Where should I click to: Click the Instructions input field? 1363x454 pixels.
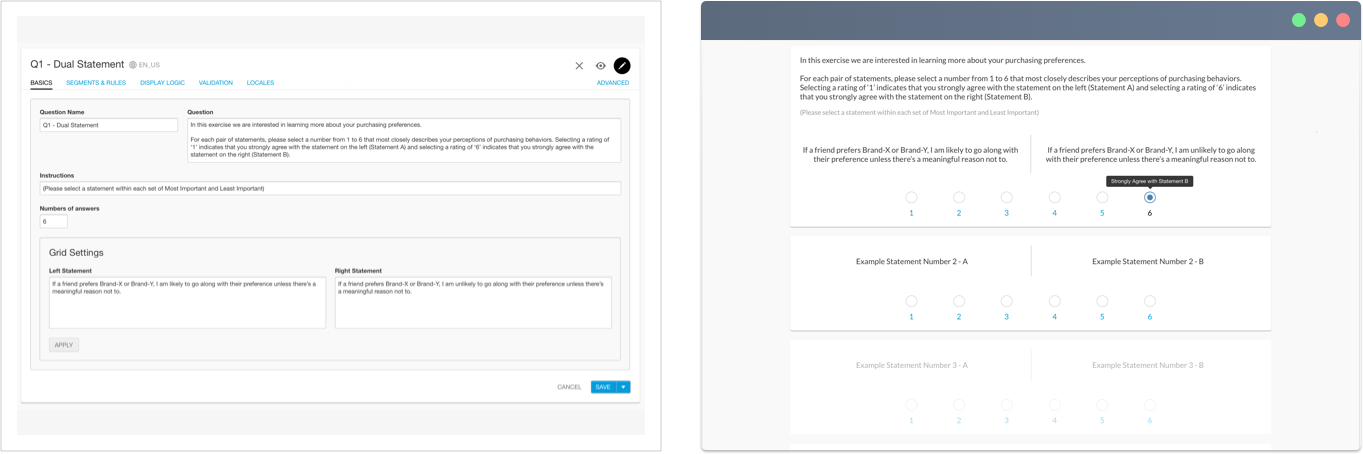(x=330, y=188)
